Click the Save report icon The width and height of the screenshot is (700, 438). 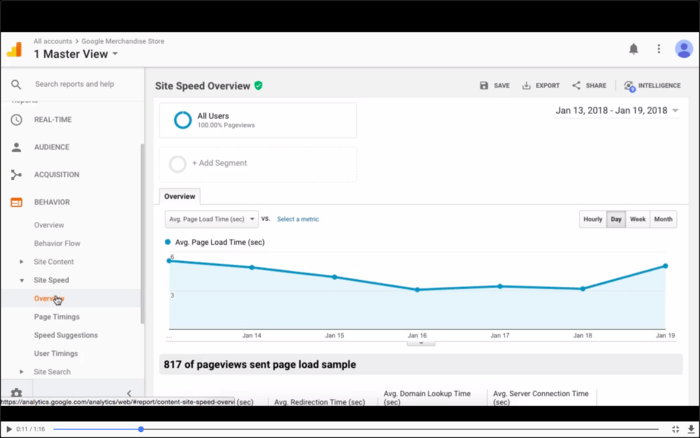tap(485, 86)
